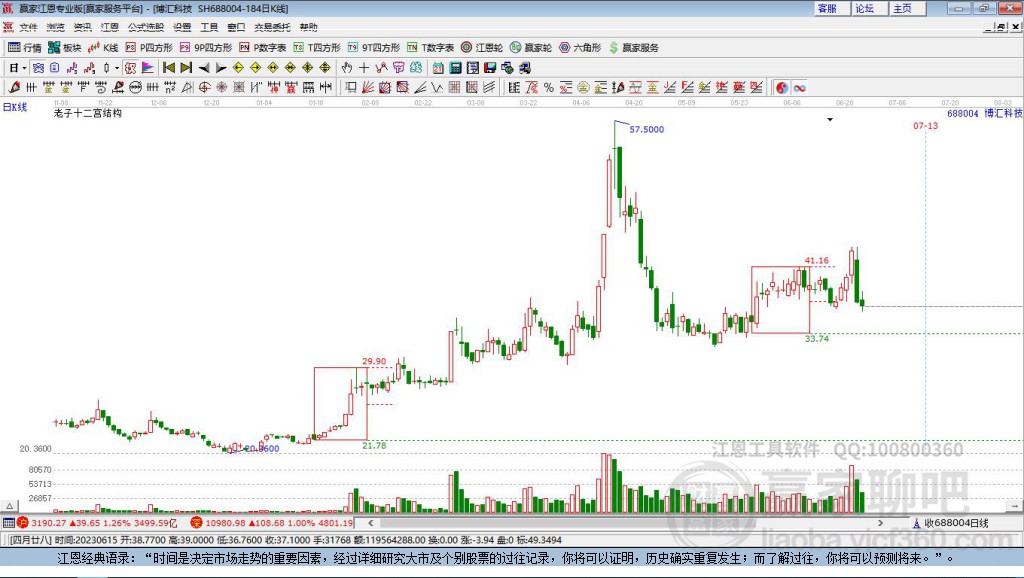The height and width of the screenshot is (578, 1024).
Task: Click the small dropdown triangle above the chart
Action: (830, 120)
